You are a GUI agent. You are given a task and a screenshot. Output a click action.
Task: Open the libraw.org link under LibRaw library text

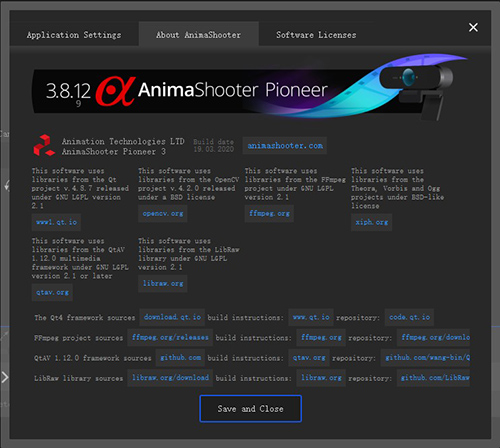click(x=163, y=284)
